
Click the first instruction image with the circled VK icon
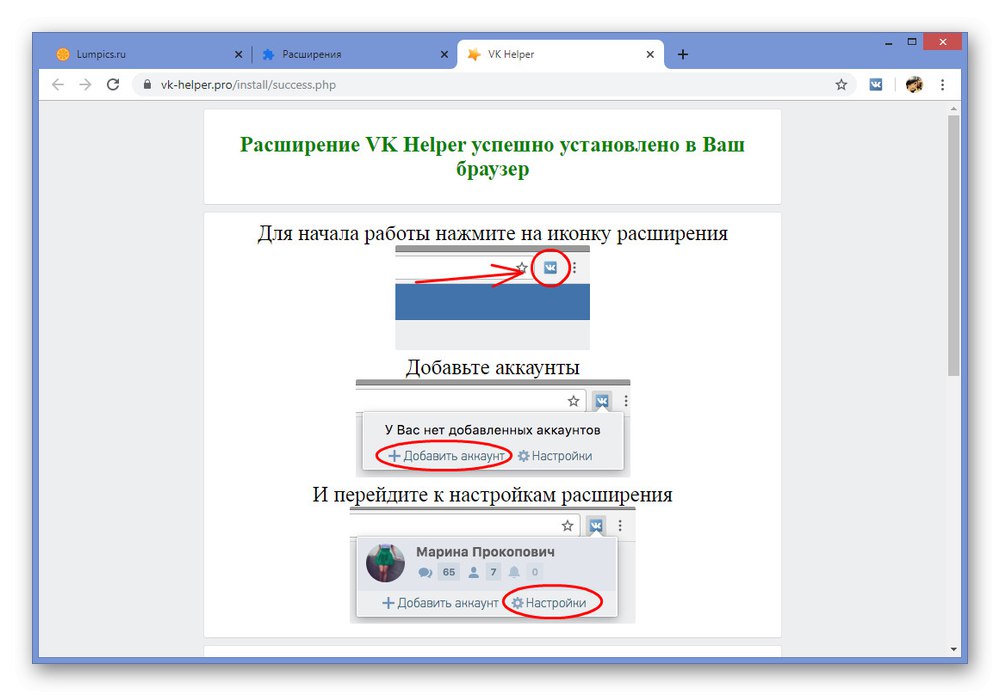492,298
